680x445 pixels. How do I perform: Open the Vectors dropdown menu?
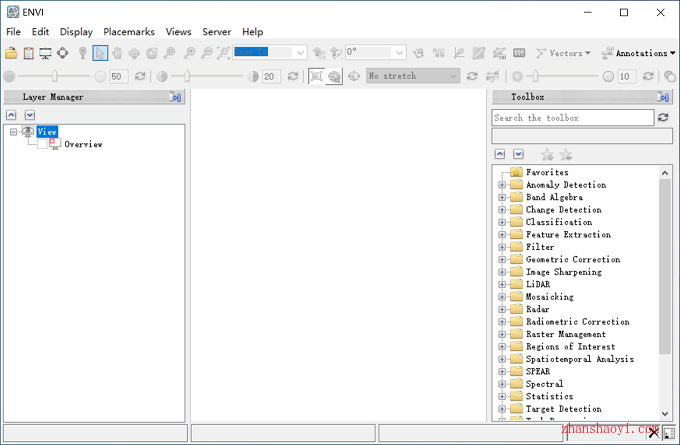[563, 53]
